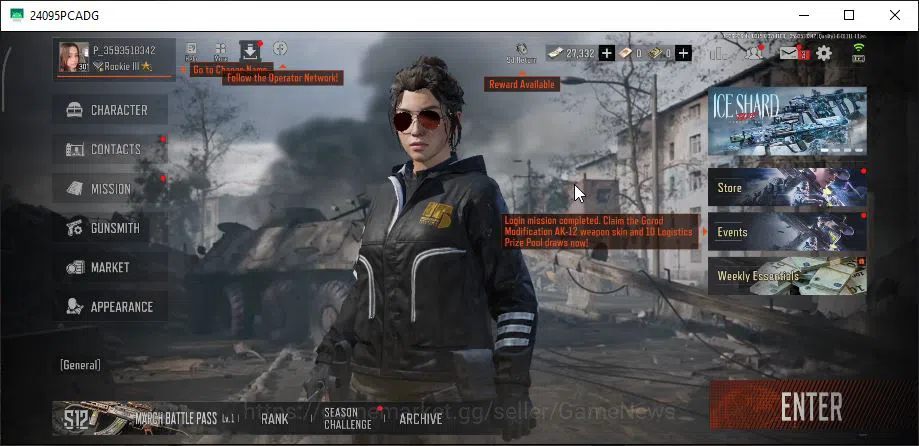
Task: Open the Store banner
Action: point(787,187)
